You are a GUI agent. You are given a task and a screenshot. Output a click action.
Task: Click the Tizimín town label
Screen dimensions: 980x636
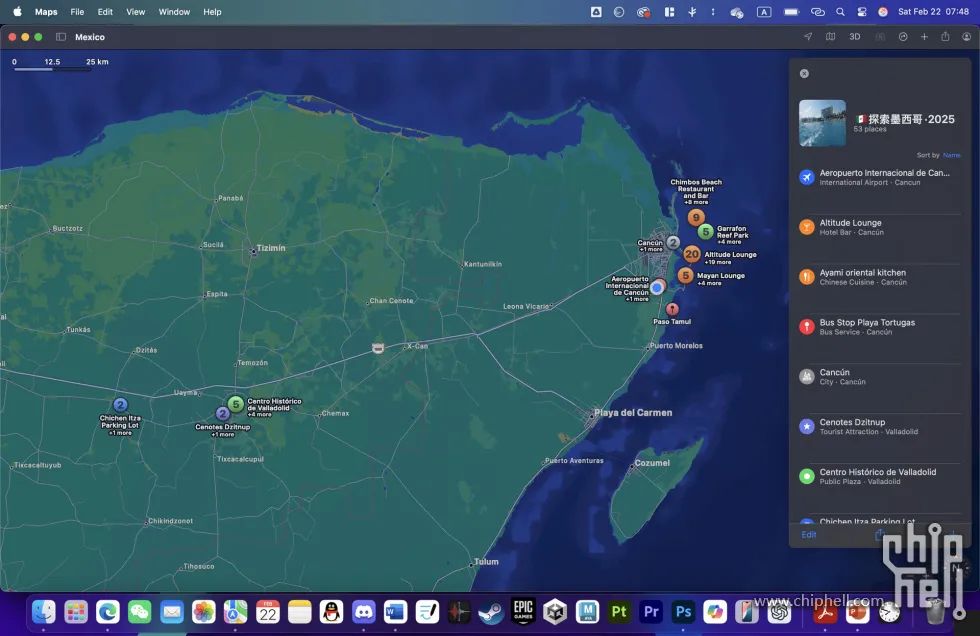point(271,248)
